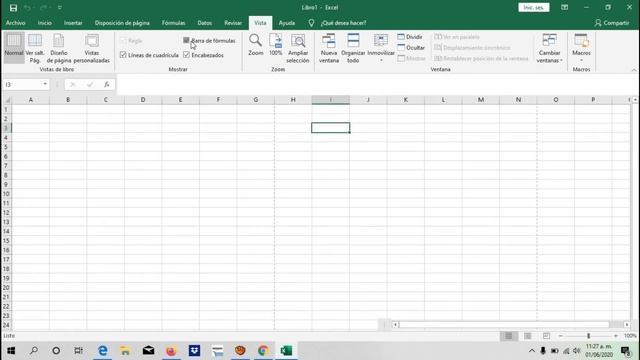Click the horizontal scrollbar track
Image resolution: width=640 pixels, height=360 pixels.
click(x=504, y=324)
